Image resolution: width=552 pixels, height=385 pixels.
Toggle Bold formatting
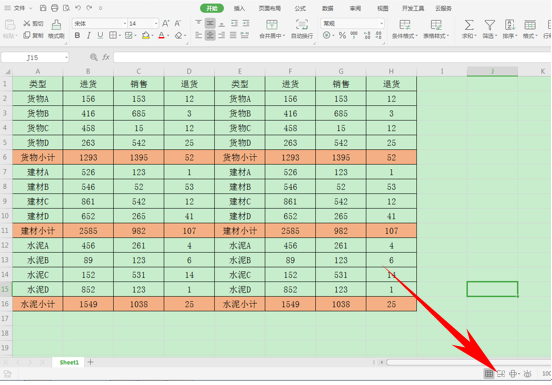pos(77,35)
